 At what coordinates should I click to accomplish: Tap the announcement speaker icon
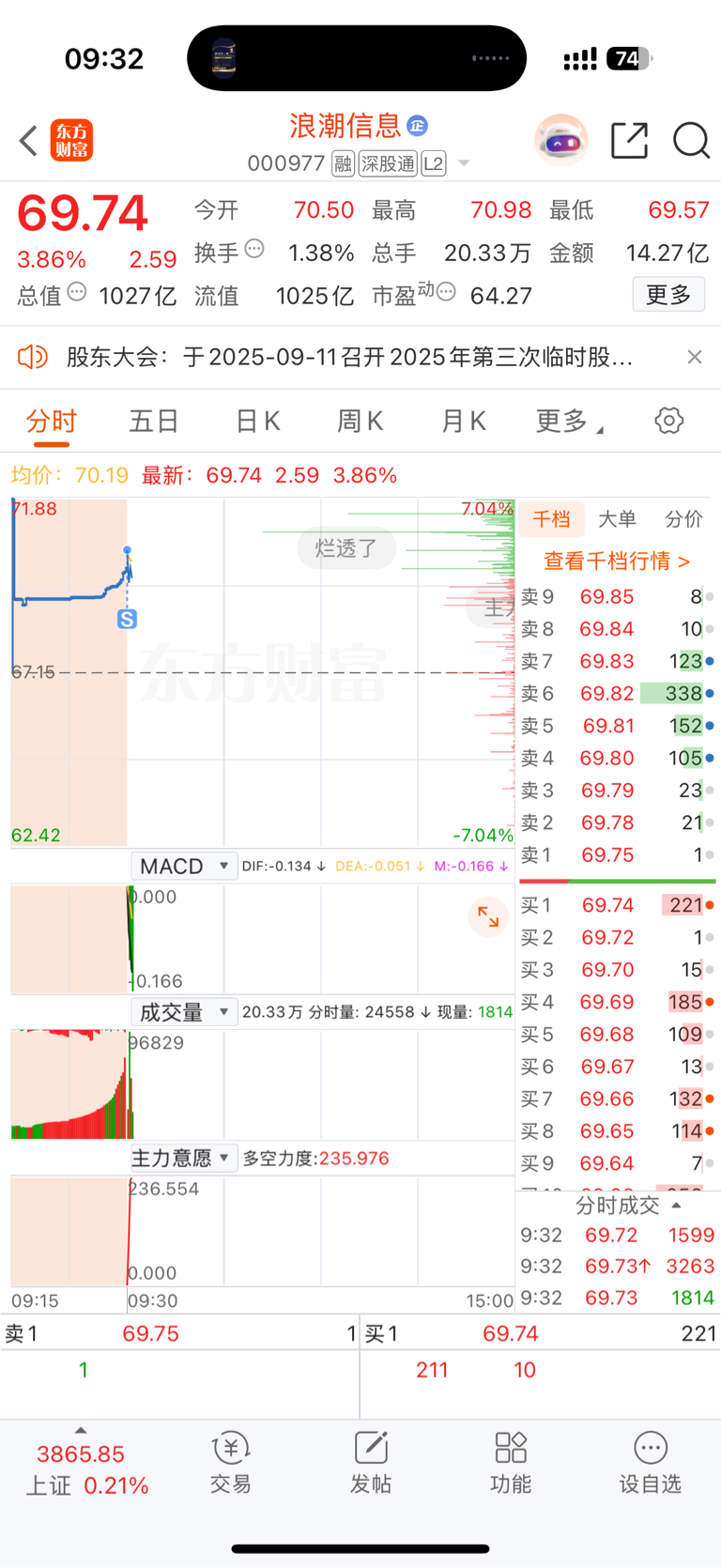tap(32, 357)
